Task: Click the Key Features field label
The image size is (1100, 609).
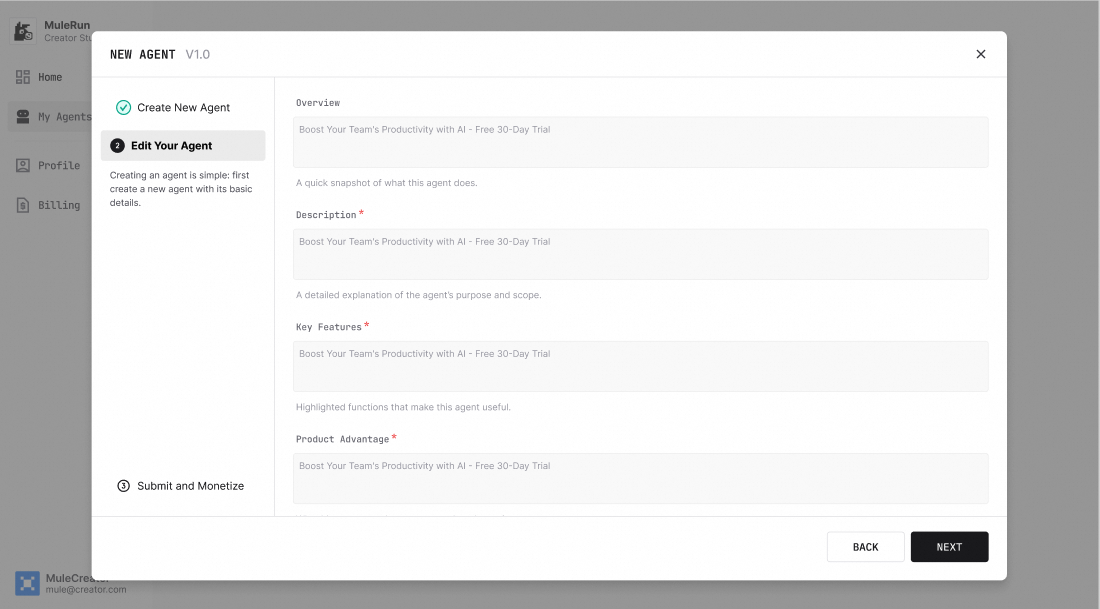Action: click(x=328, y=327)
